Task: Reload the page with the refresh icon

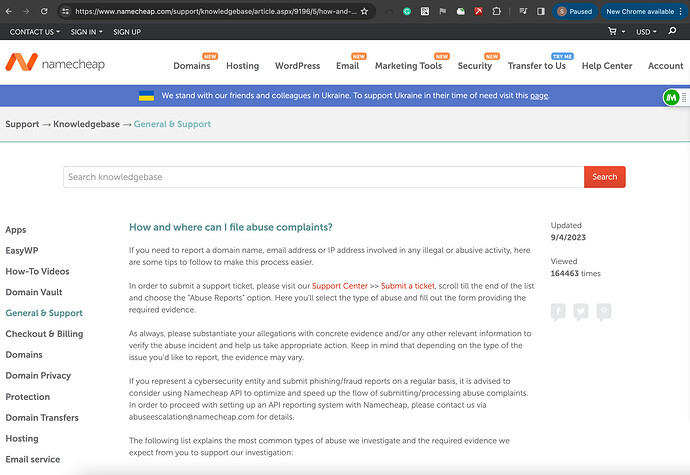Action: [x=44, y=11]
